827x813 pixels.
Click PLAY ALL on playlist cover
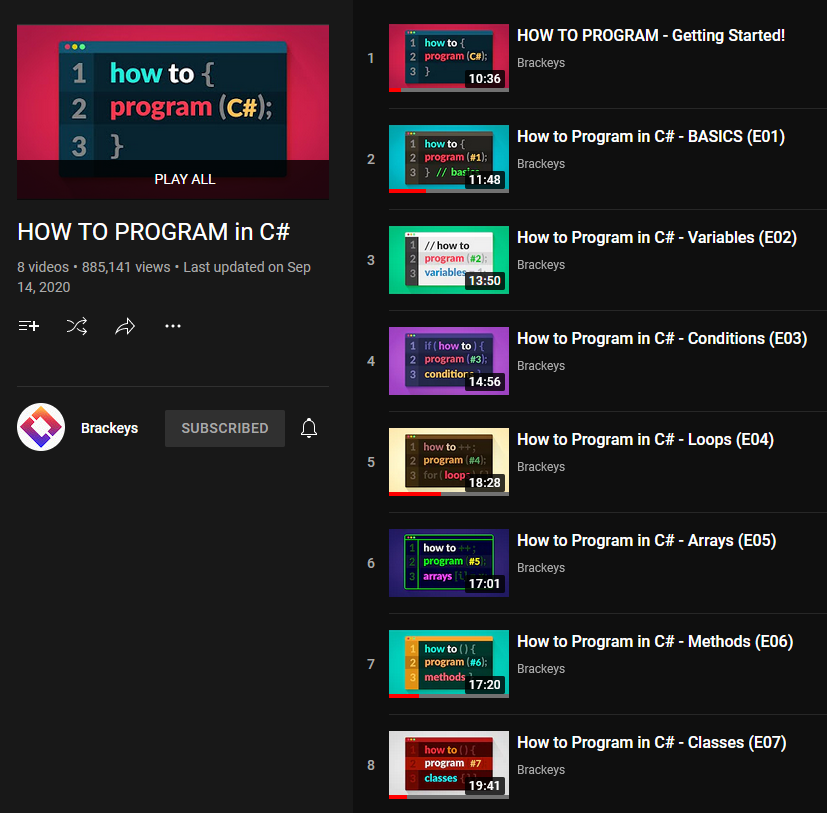[x=185, y=179]
